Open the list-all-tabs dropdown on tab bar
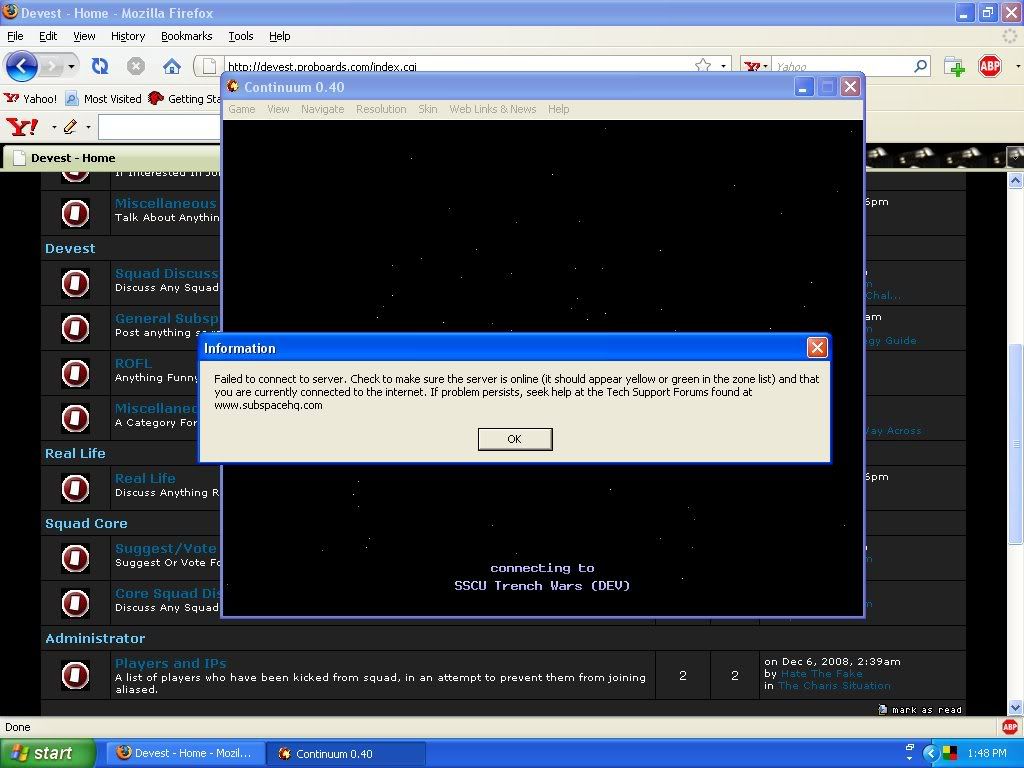1024x768 pixels. pyautogui.click(x=1016, y=157)
